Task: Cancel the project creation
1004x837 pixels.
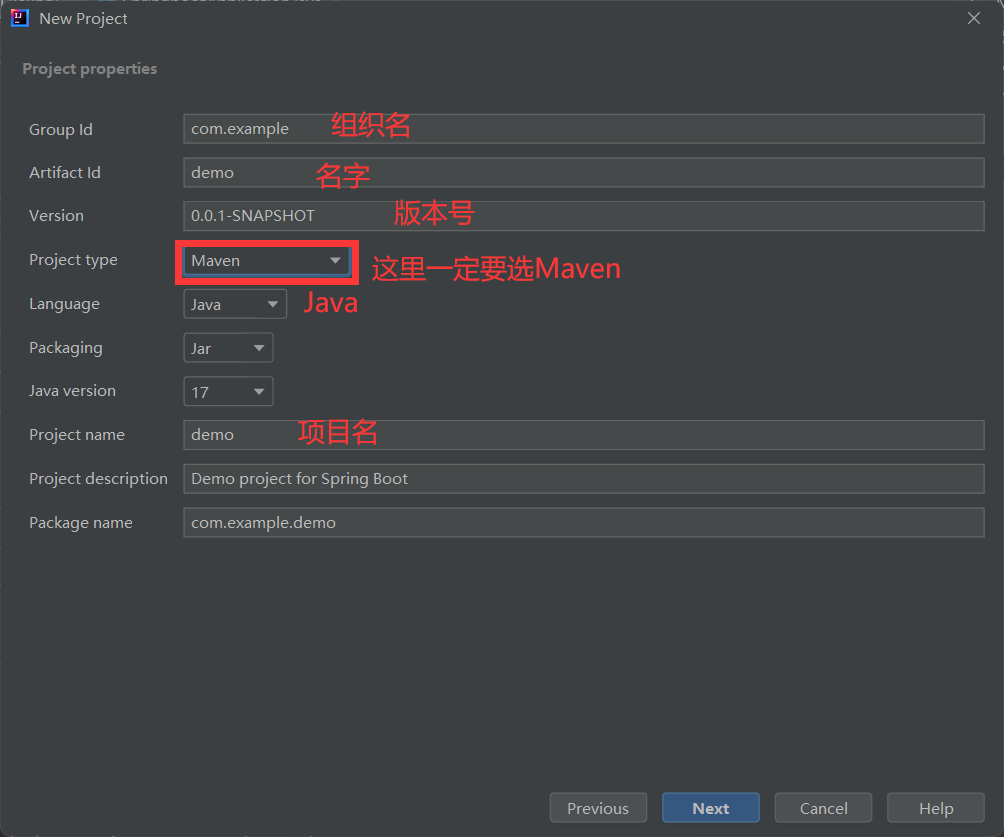Action: 823,808
